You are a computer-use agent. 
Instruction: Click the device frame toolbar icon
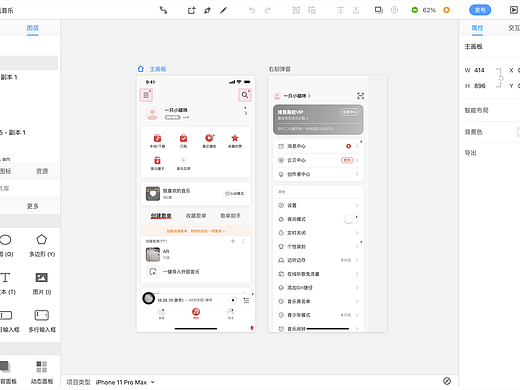tap(379, 10)
